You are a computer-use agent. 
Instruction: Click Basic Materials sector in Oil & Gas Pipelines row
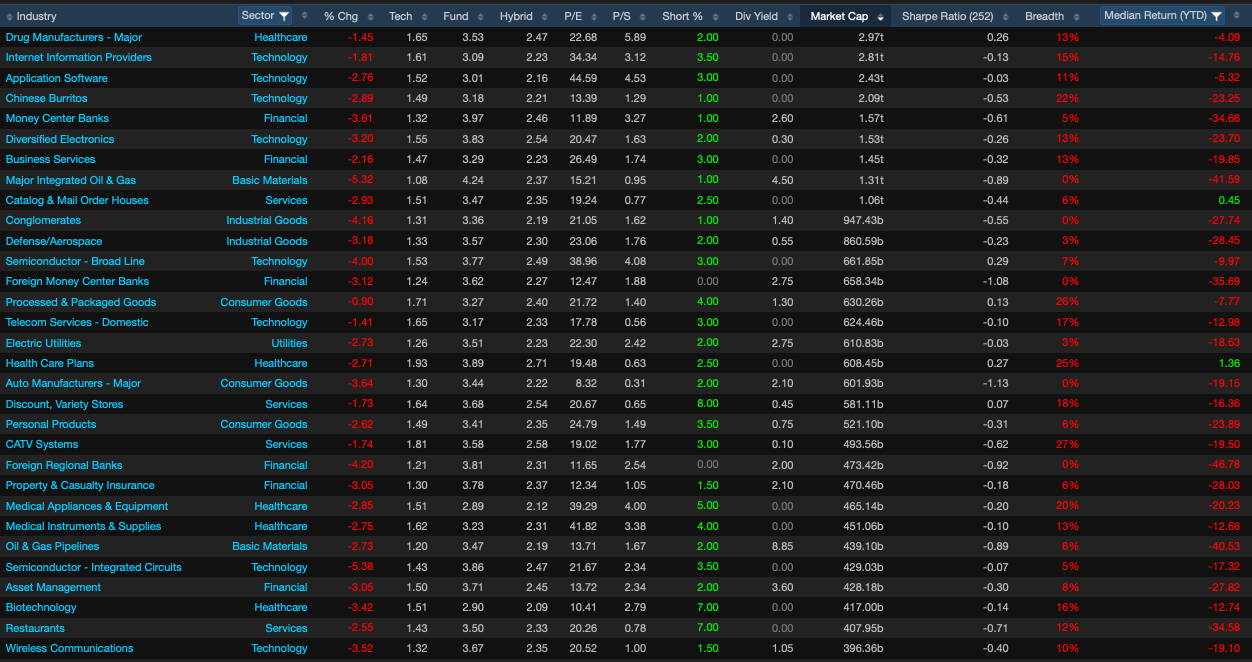tap(270, 546)
